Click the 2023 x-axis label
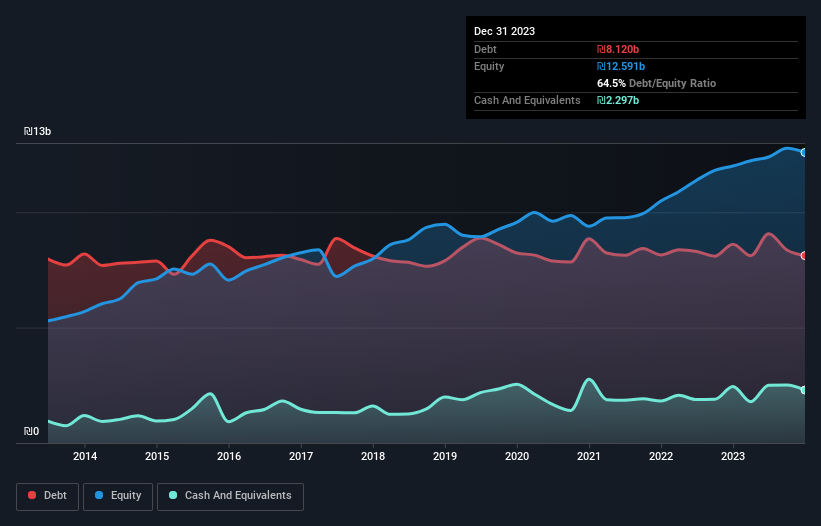The height and width of the screenshot is (526, 821). [733, 456]
